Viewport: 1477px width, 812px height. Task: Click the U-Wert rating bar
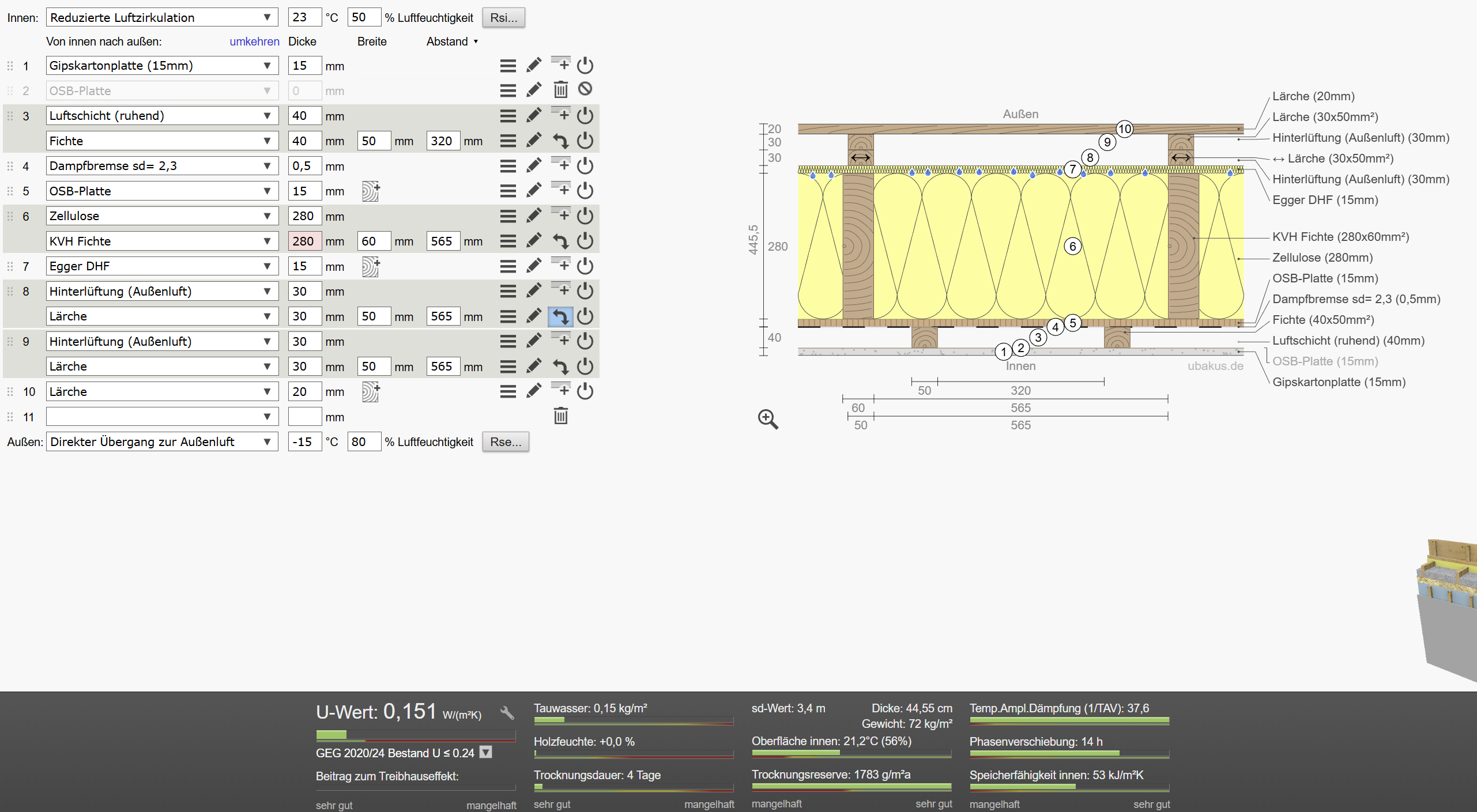(x=415, y=735)
